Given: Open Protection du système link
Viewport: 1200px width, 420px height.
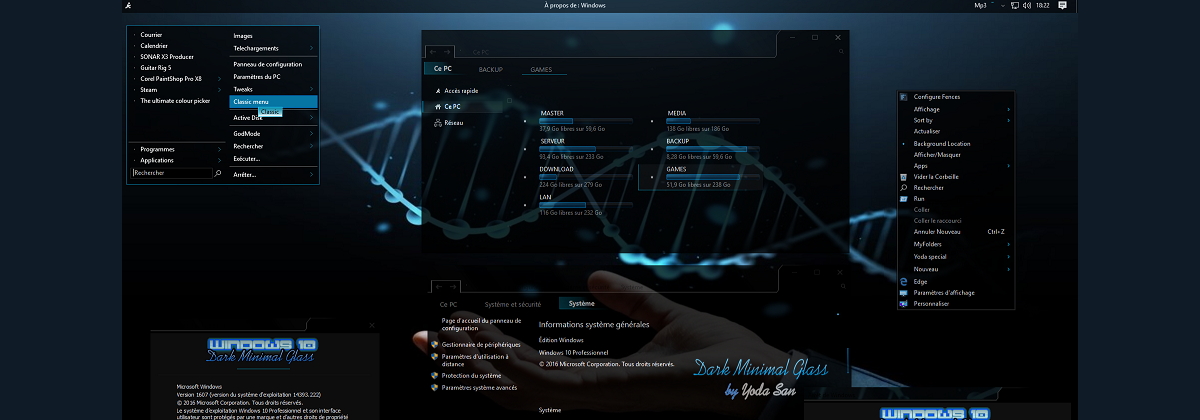Looking at the screenshot, I should [x=472, y=376].
